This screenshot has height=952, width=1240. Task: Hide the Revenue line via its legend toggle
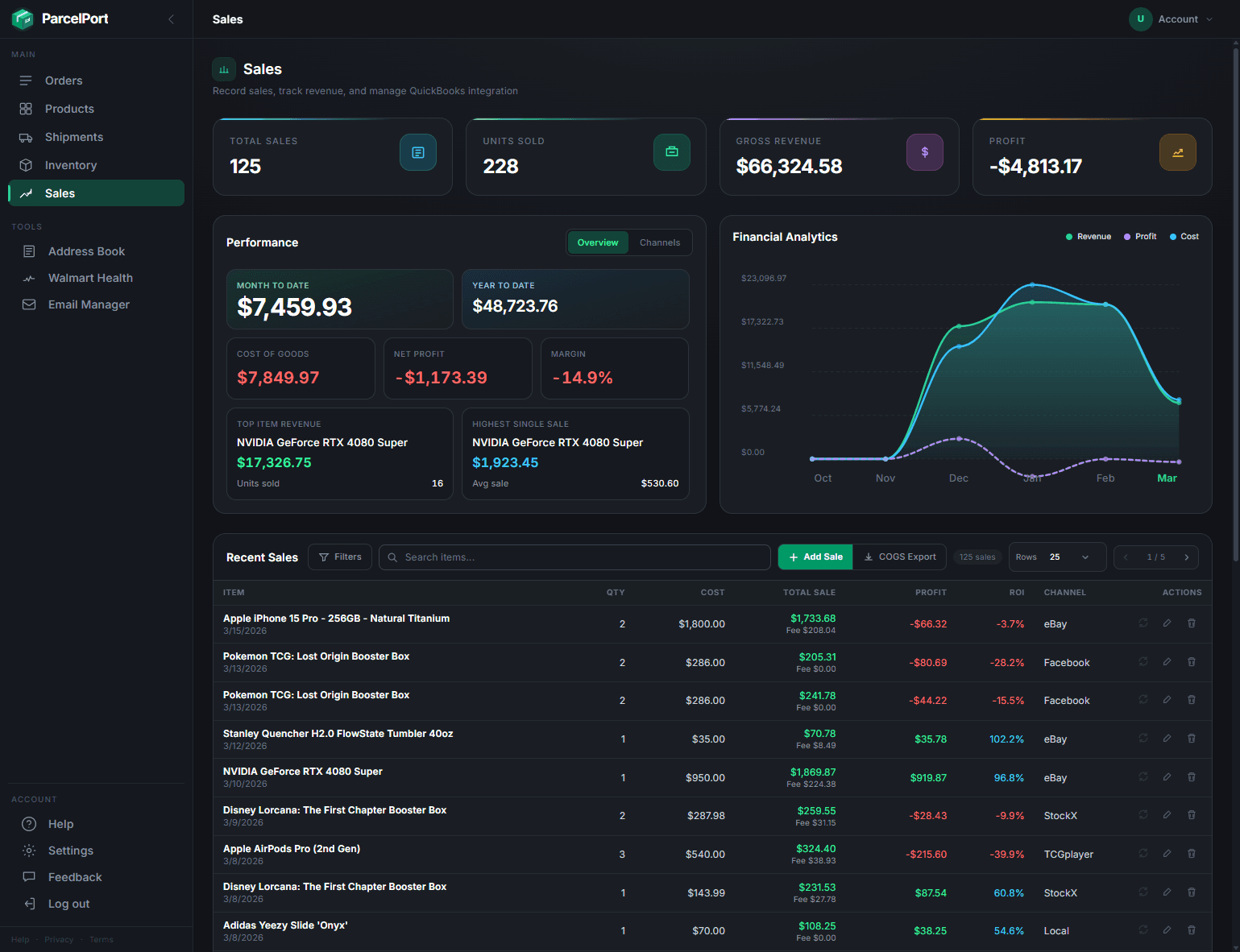pos(1088,236)
